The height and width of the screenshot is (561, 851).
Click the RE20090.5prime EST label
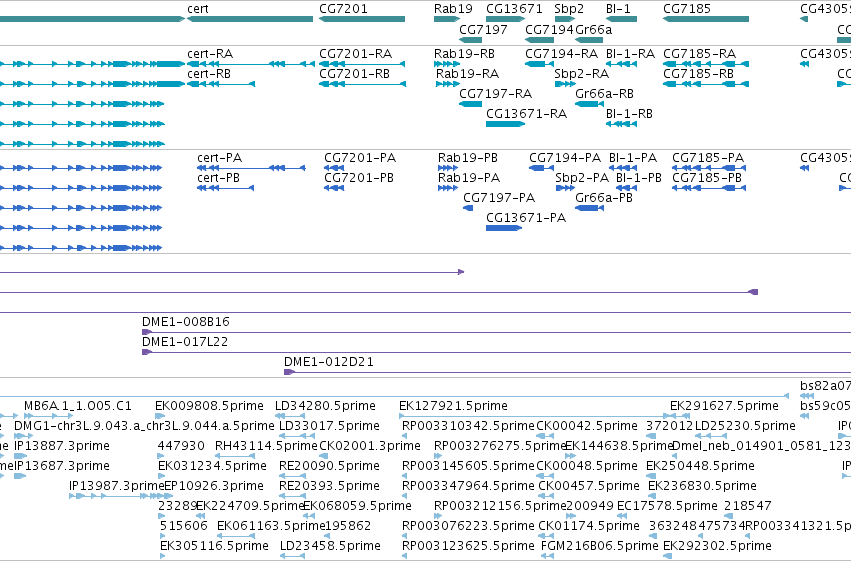tap(329, 466)
